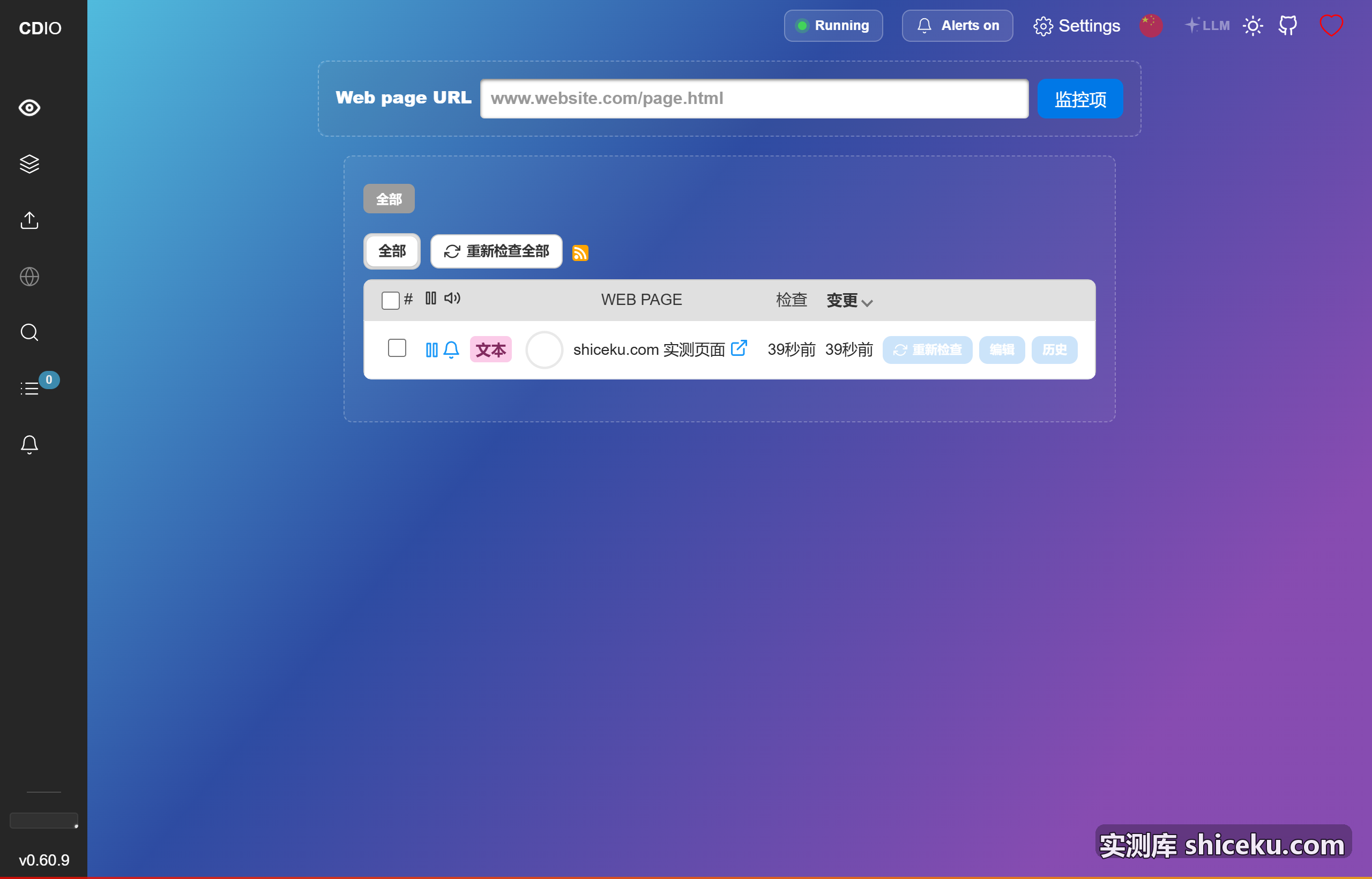This screenshot has width=1372, height=879.
Task: Click pause column header icon
Action: tap(430, 299)
